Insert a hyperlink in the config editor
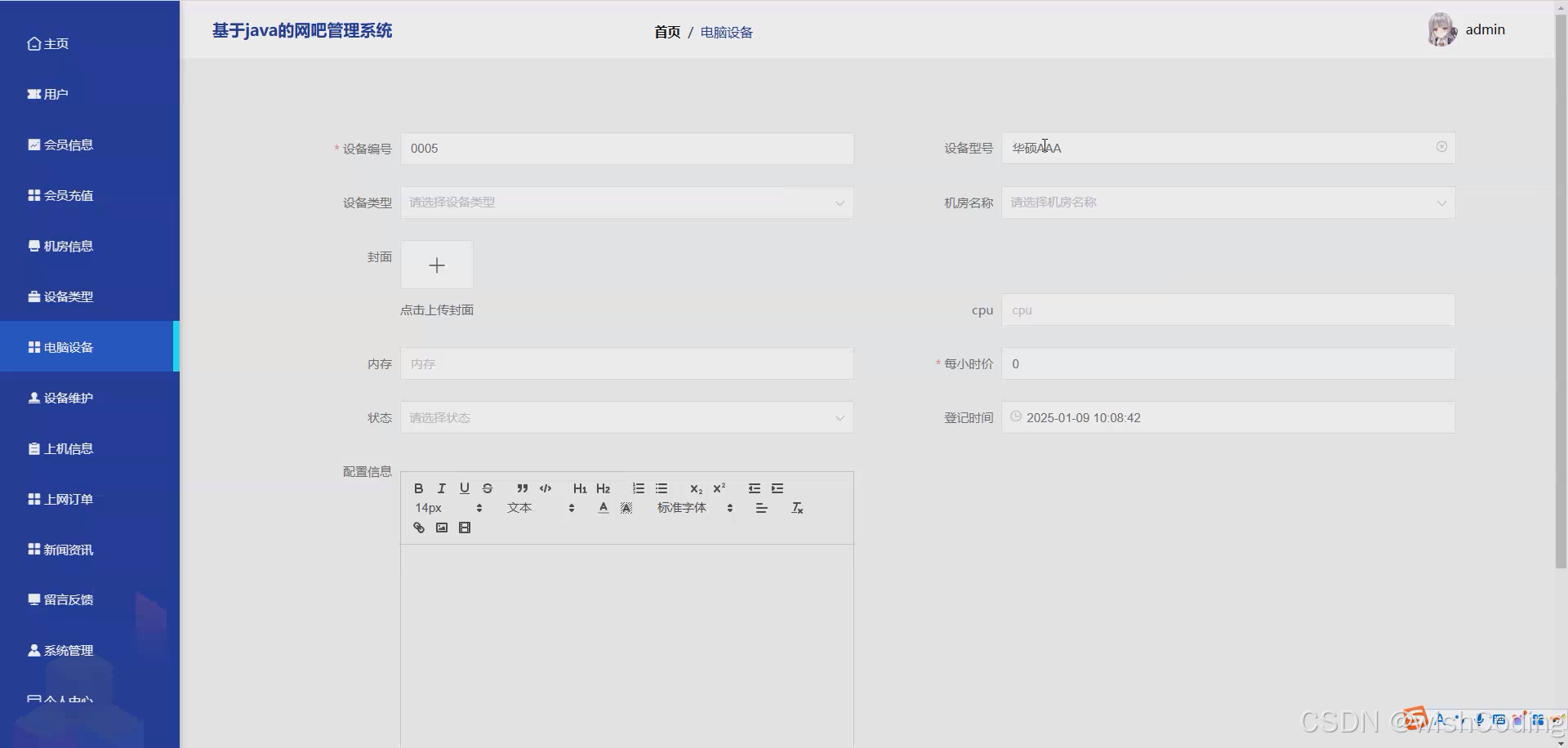The width and height of the screenshot is (1568, 748). [x=419, y=528]
